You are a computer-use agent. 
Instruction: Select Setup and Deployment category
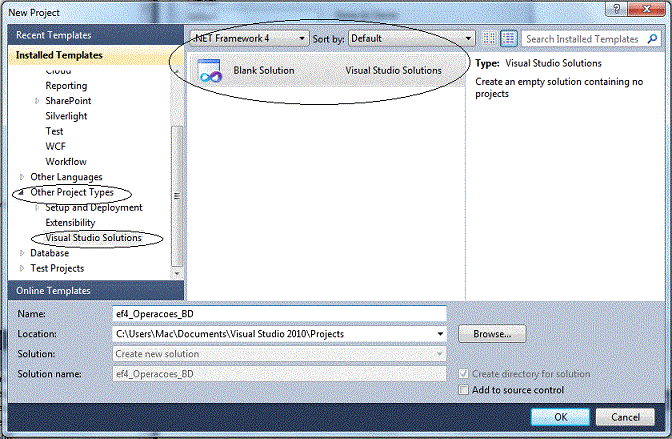coord(94,207)
